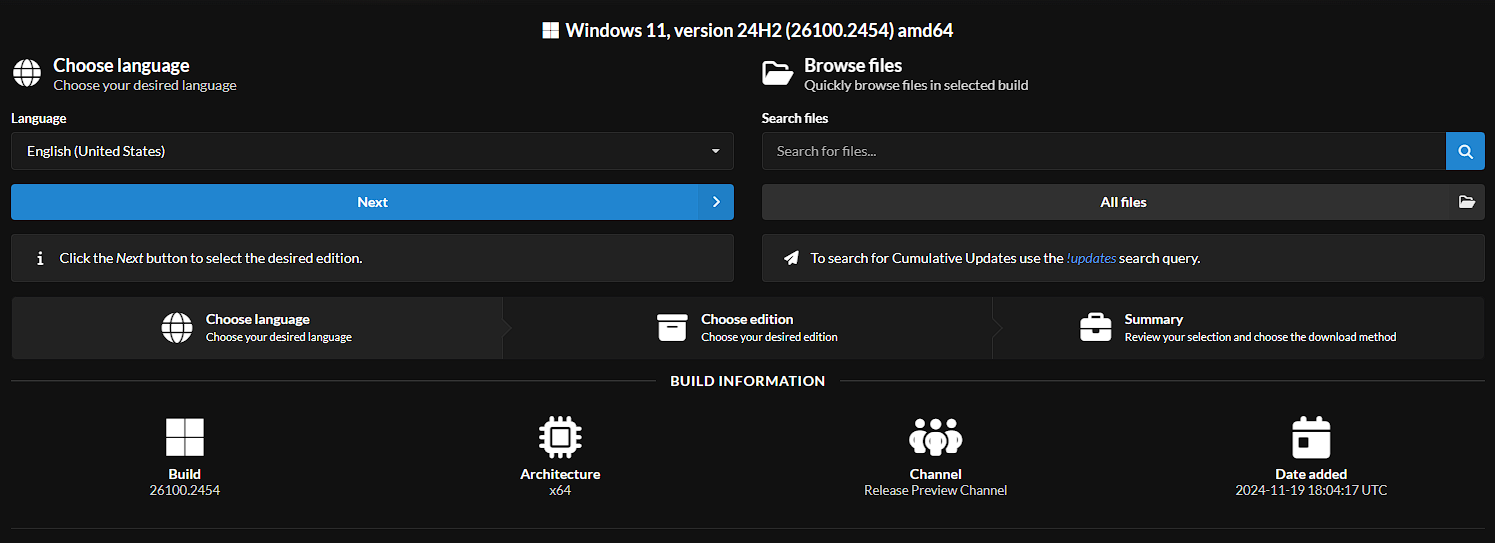Screen dimensions: 1495x543
Task: Click the paper plane icon in updates hint
Action: pyautogui.click(x=791, y=258)
